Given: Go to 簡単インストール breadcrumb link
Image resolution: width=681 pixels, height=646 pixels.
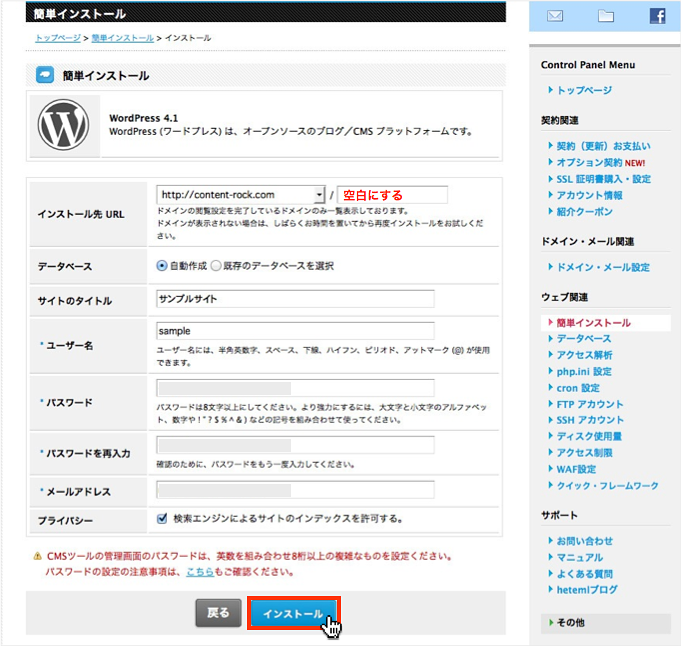Looking at the screenshot, I should (x=122, y=38).
